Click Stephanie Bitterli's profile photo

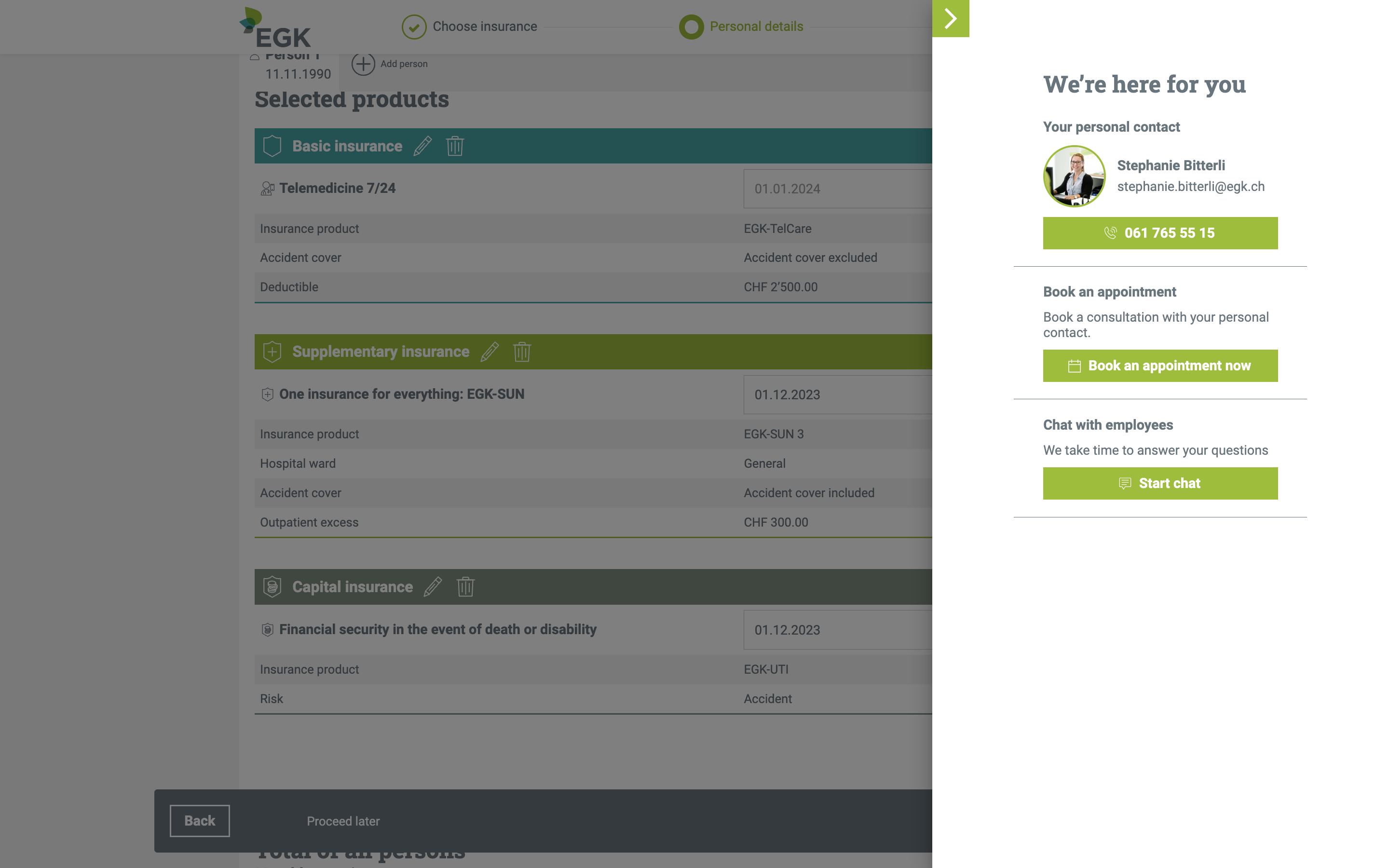point(1074,176)
